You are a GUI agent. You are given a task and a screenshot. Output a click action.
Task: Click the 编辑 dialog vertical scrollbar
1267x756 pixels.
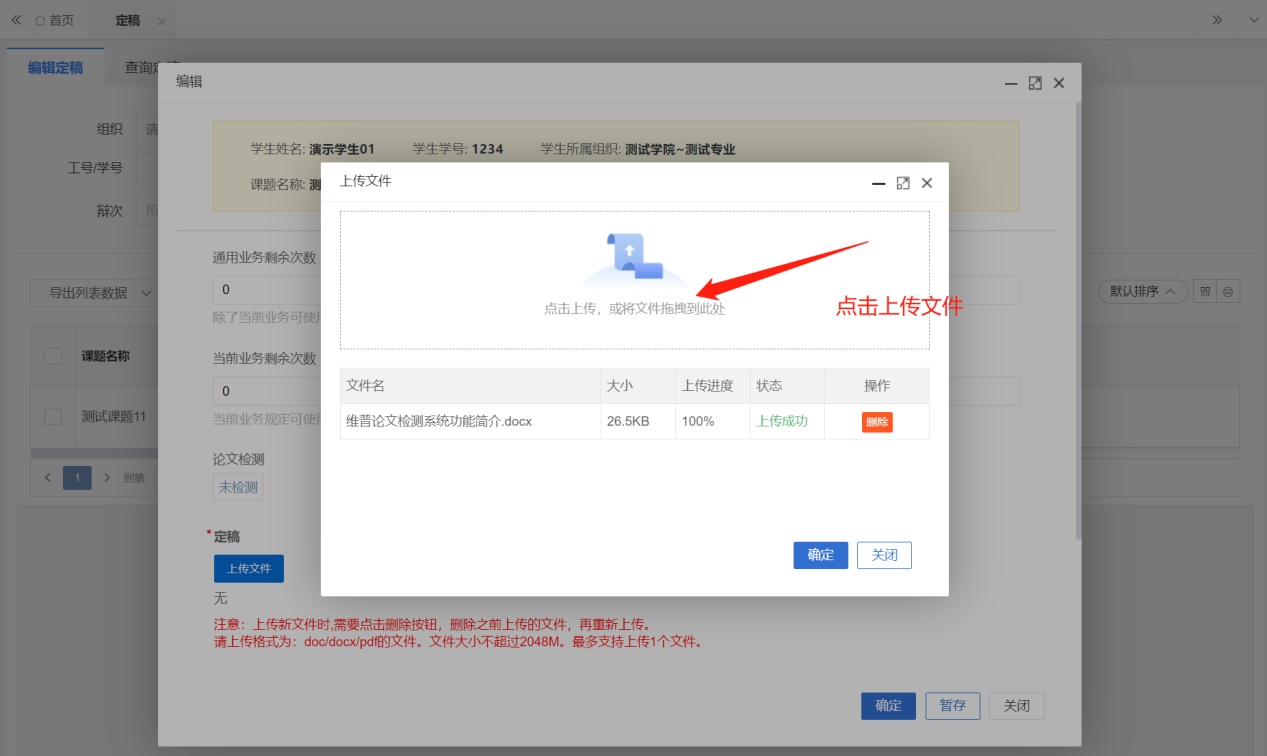(1076, 320)
